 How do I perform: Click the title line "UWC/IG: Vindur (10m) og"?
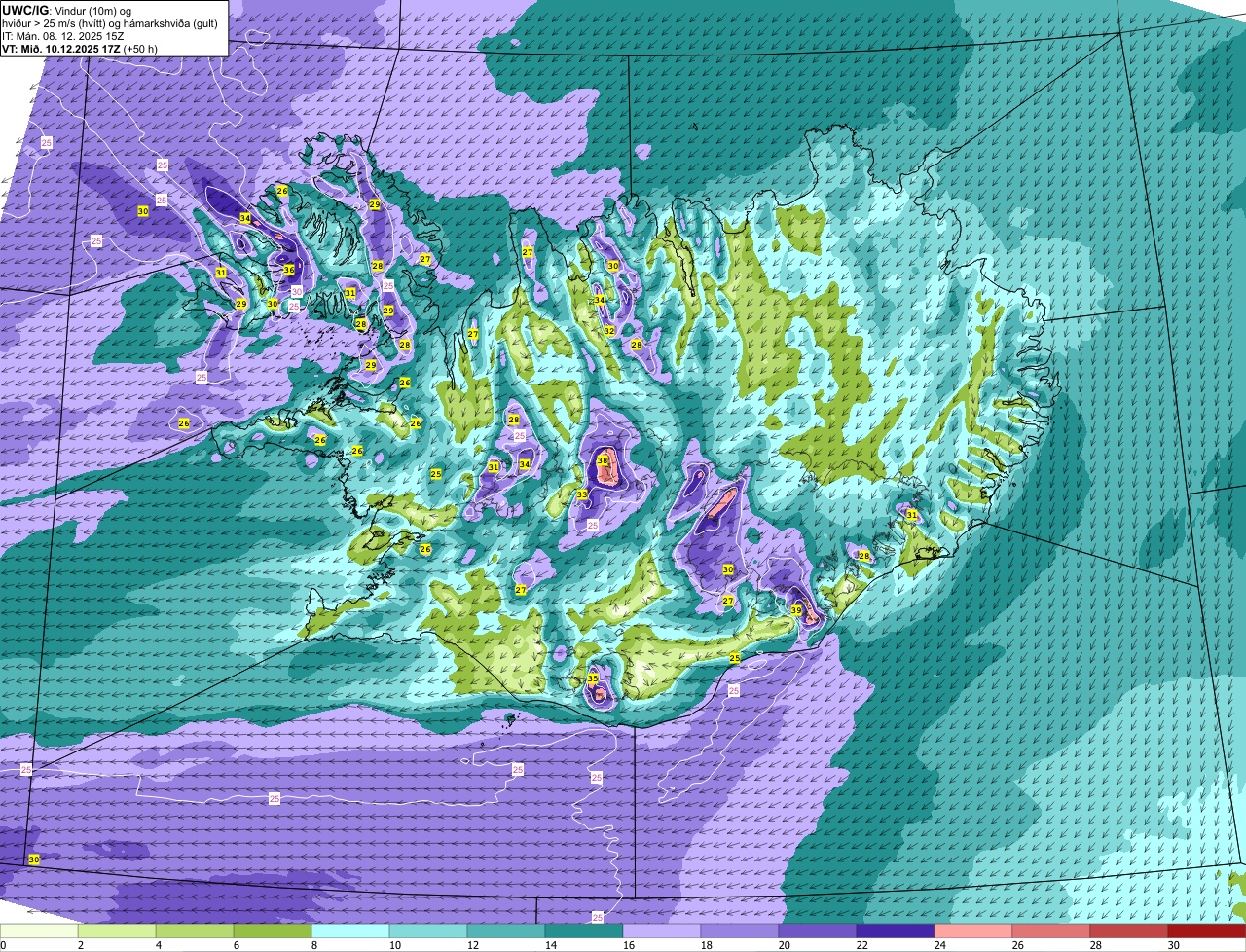64,9
